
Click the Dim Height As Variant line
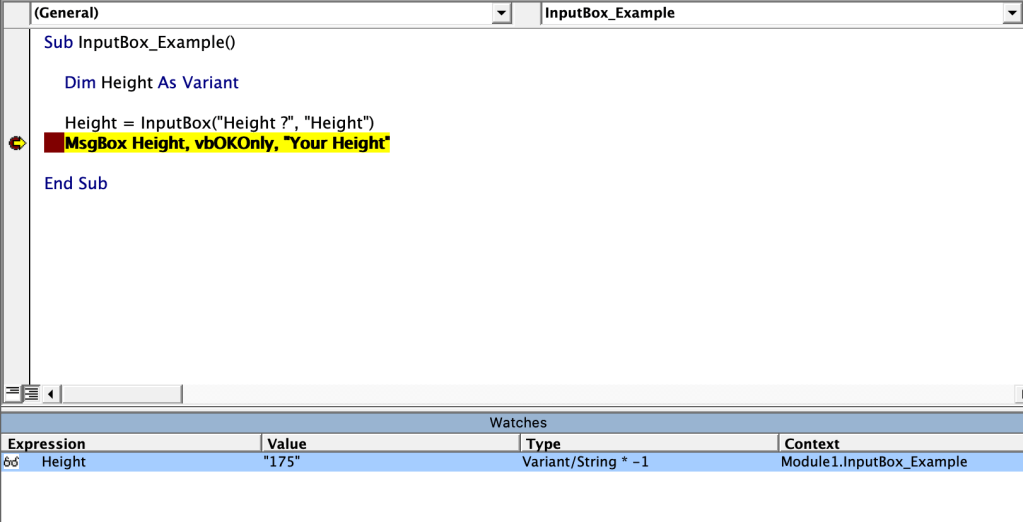pos(151,83)
